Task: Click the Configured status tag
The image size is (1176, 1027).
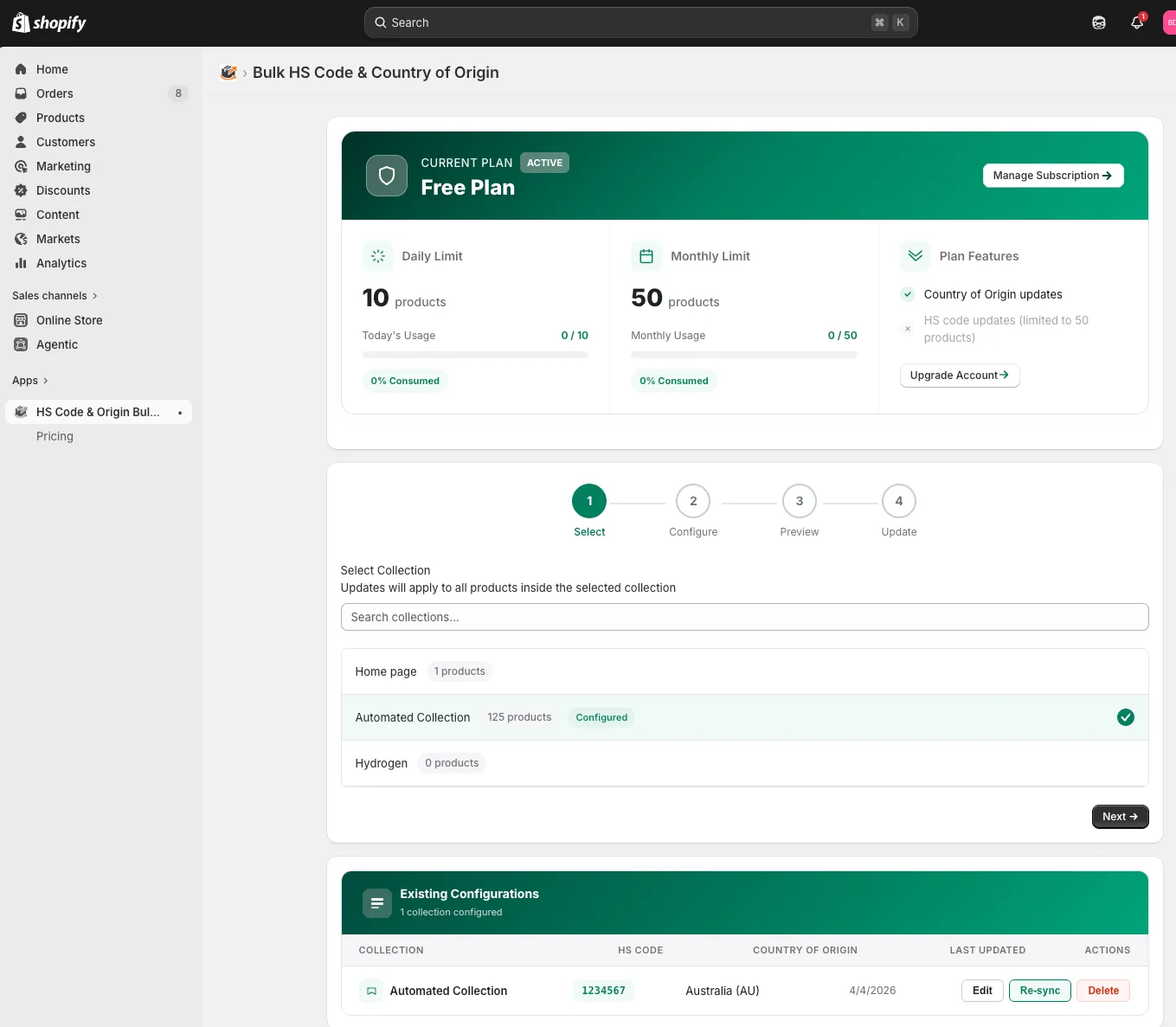Action: tap(601, 717)
